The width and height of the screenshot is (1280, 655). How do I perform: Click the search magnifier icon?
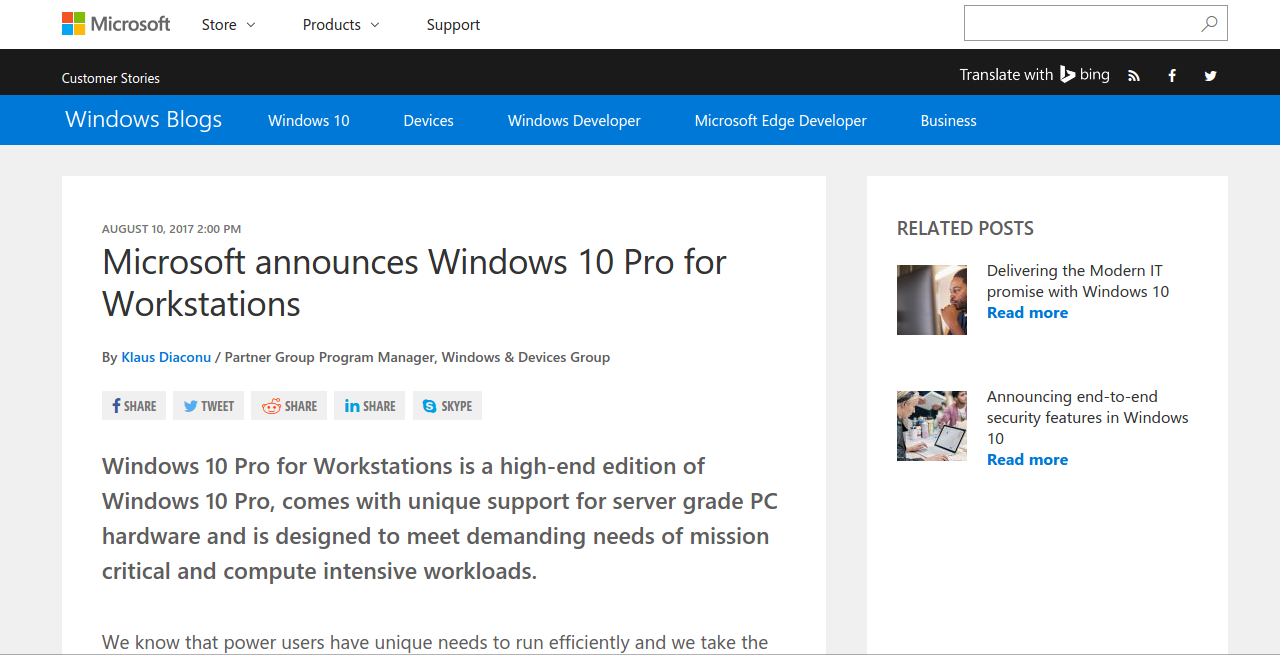coord(1209,24)
